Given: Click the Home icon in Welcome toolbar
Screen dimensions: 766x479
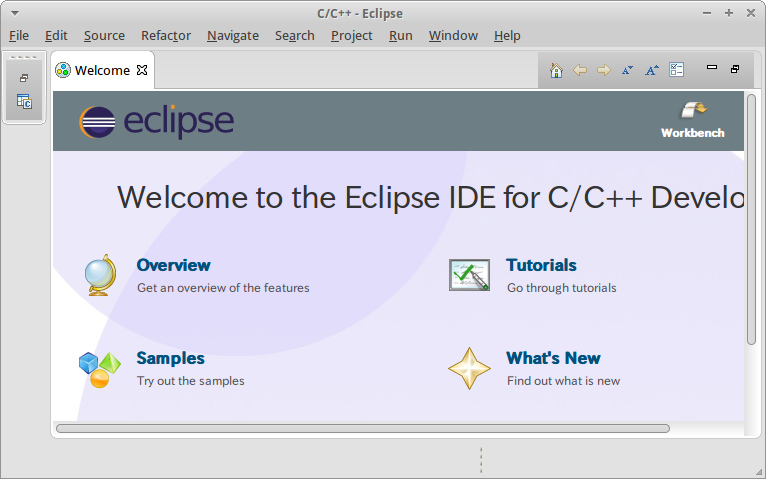Looking at the screenshot, I should [x=556, y=70].
